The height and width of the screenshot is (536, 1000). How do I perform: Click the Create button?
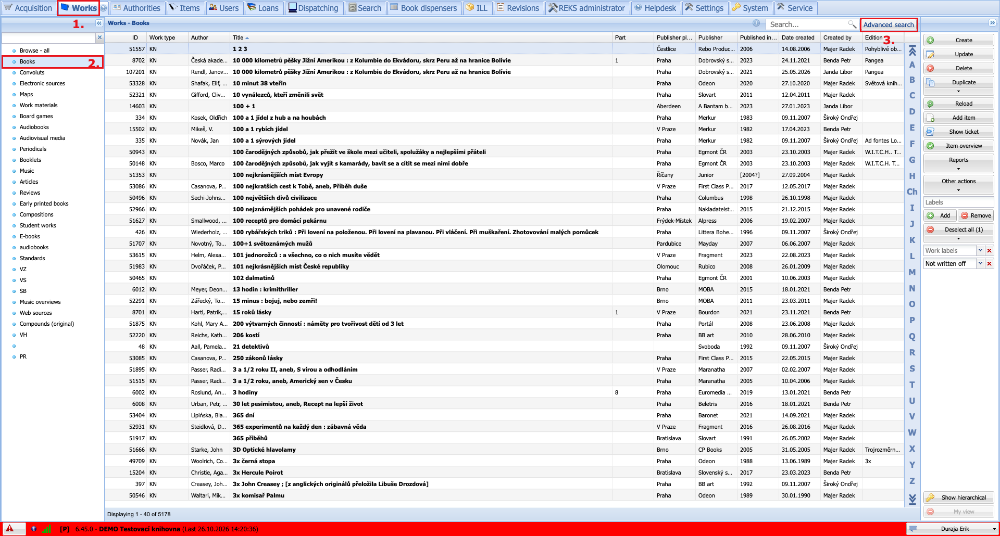pos(959,40)
